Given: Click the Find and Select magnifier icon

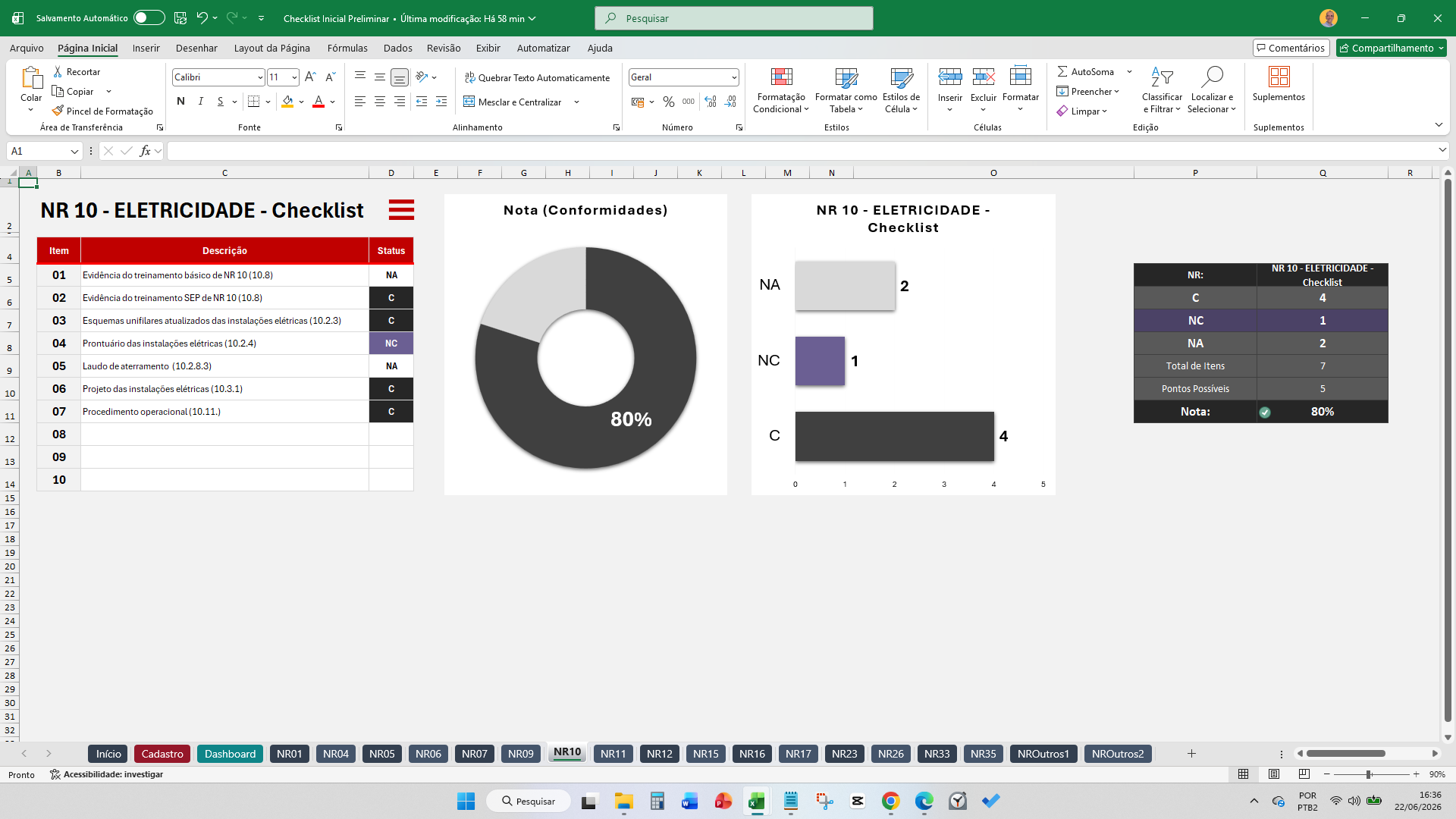Looking at the screenshot, I should (1212, 77).
